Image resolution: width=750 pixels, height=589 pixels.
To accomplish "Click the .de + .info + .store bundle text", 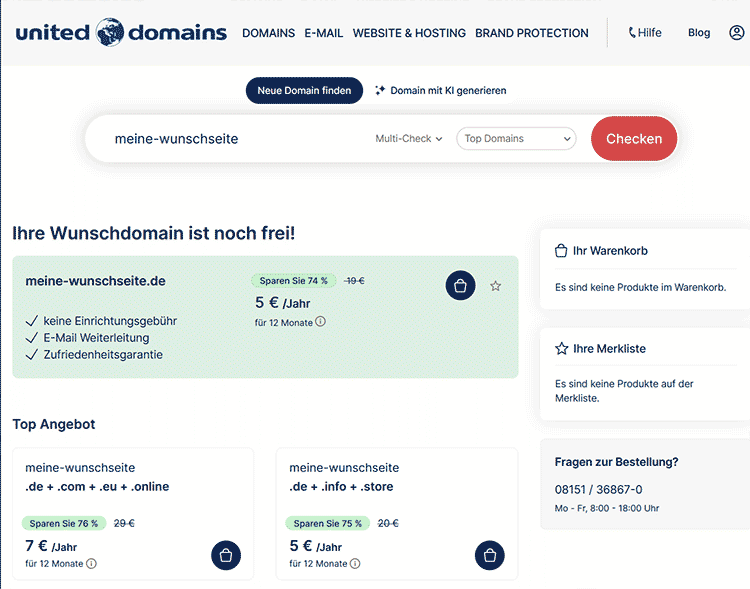I will [341, 487].
